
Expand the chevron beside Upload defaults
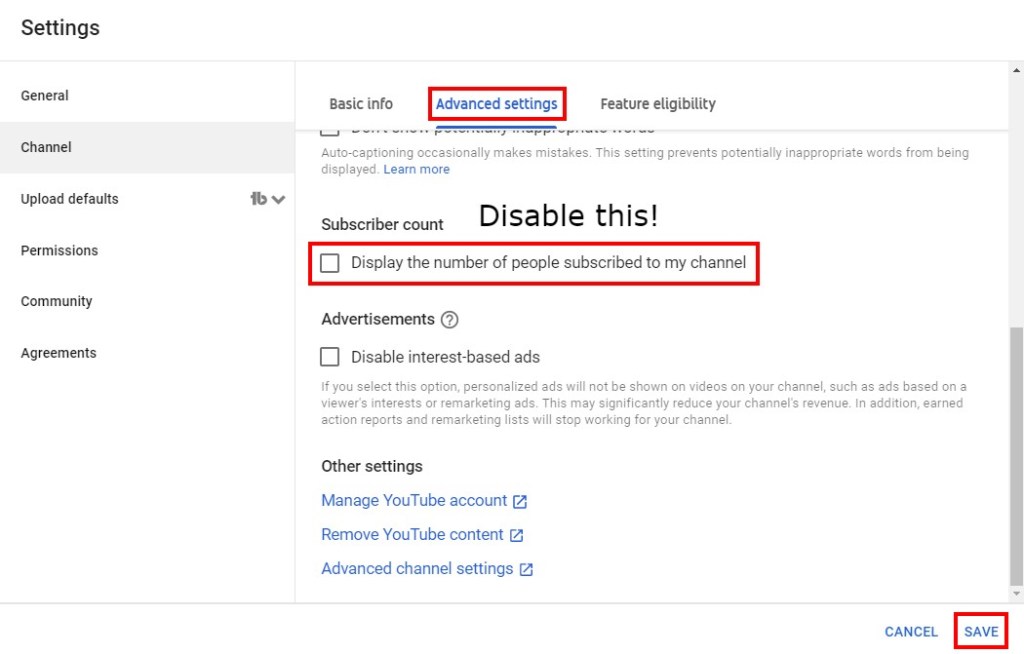point(279,199)
